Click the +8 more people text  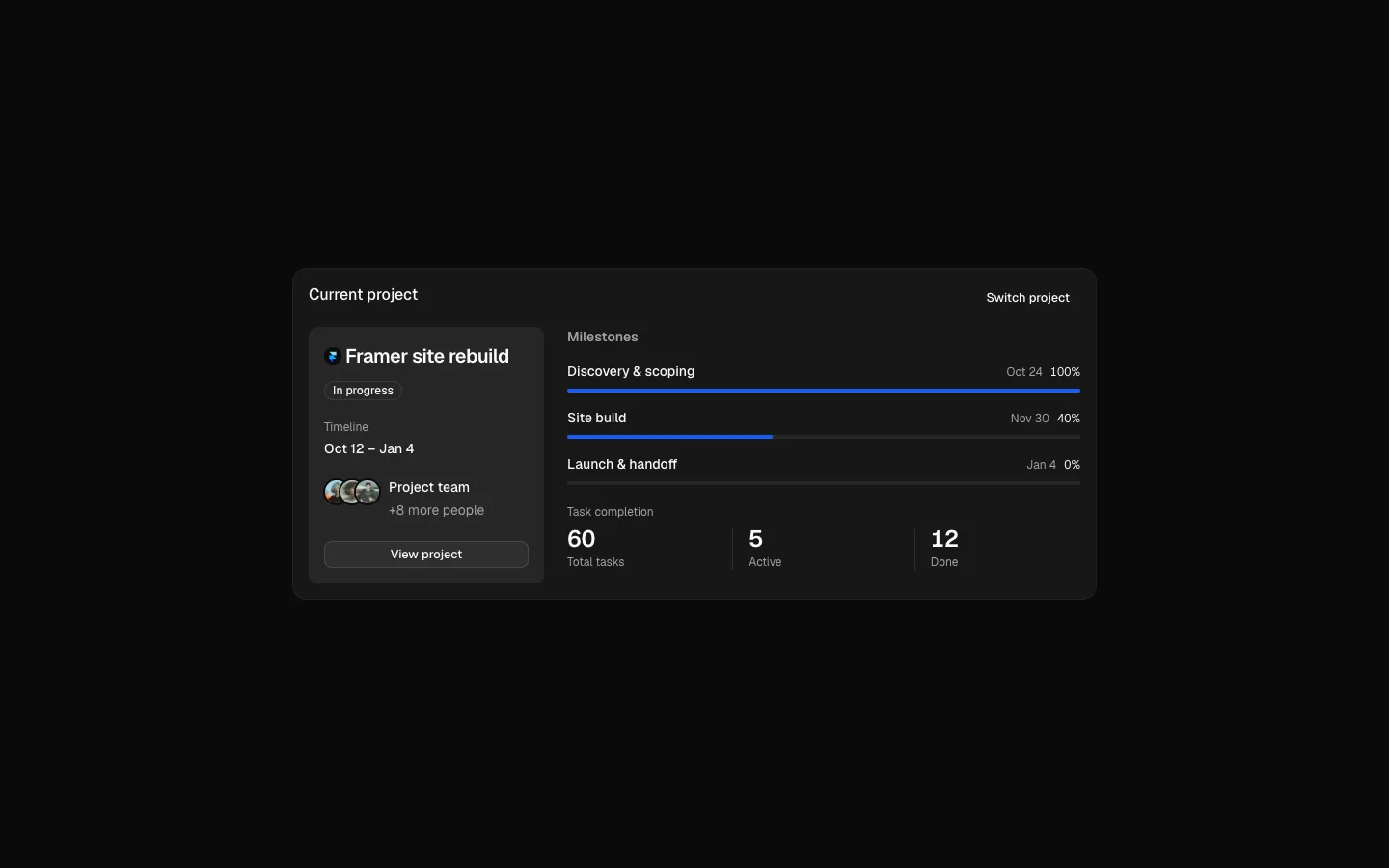(437, 510)
